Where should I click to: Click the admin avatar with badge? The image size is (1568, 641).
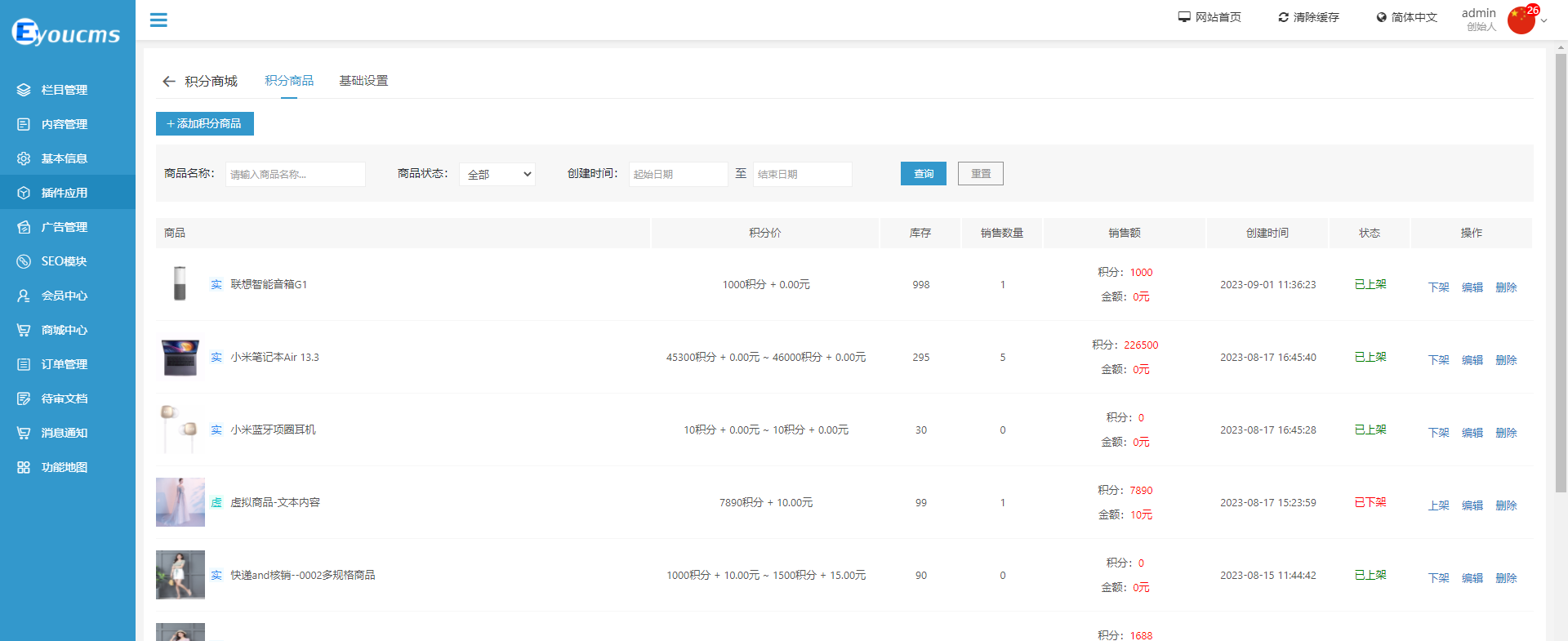[1521, 20]
